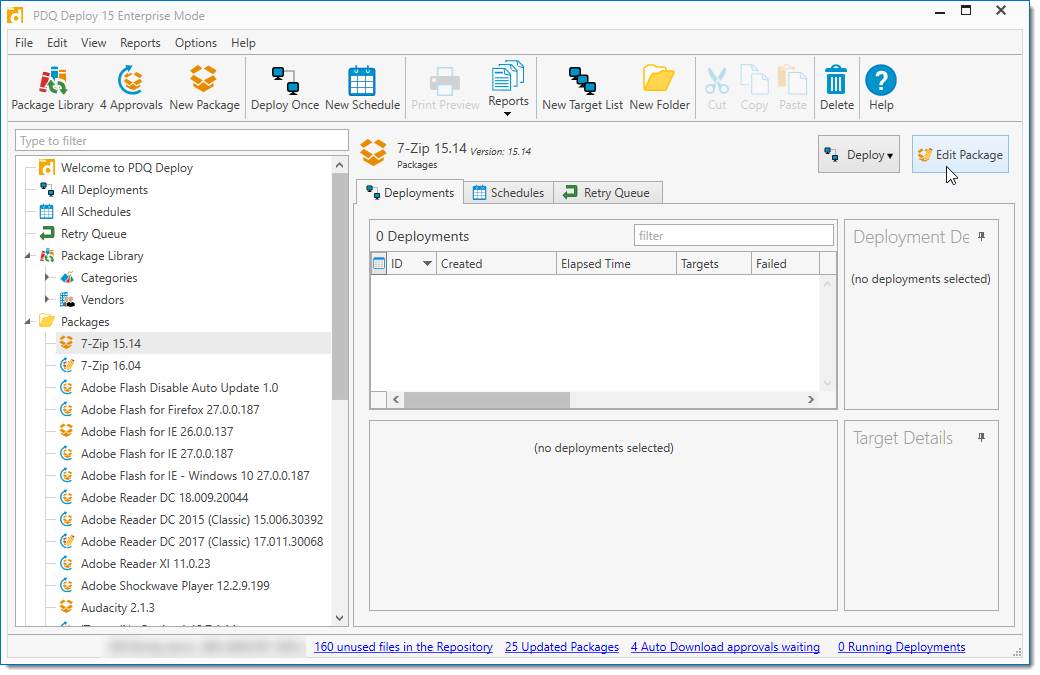The image size is (1040, 675).
Task: Select Adobe Flash for Firefox 27.0.0.187
Action: pyautogui.click(x=170, y=409)
